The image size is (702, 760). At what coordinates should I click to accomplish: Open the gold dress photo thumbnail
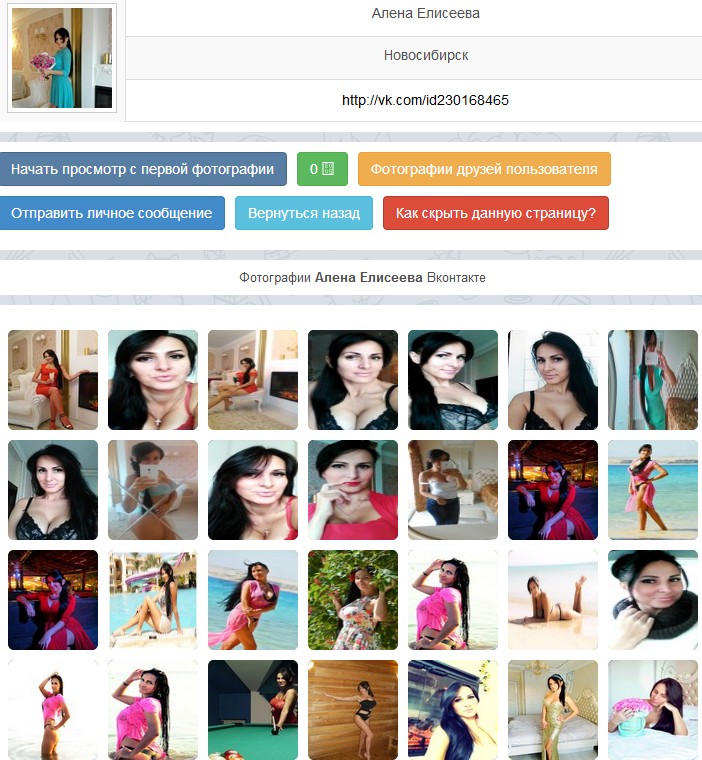[x=553, y=708]
